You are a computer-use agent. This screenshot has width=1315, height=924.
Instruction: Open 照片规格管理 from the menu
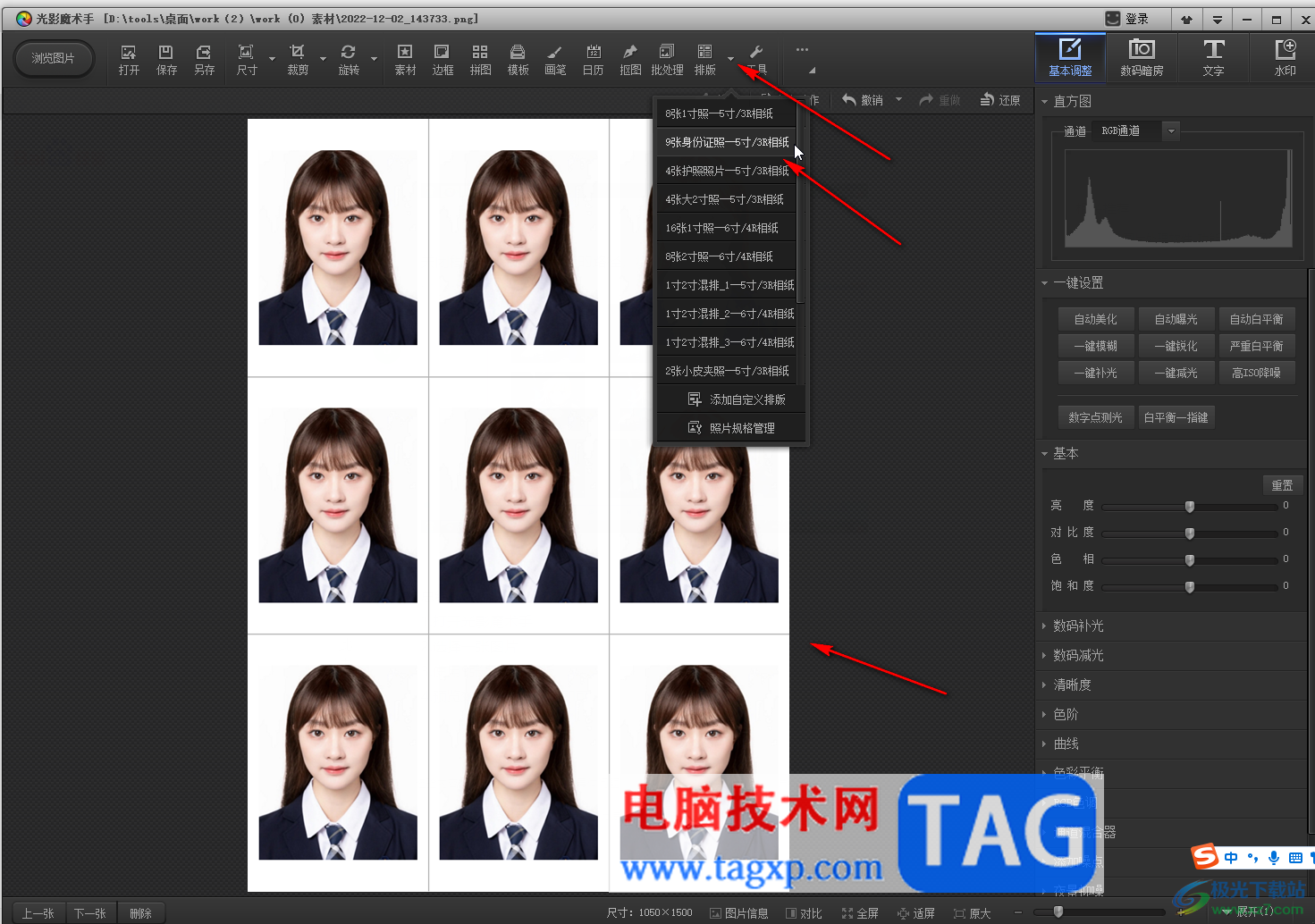[x=731, y=428]
